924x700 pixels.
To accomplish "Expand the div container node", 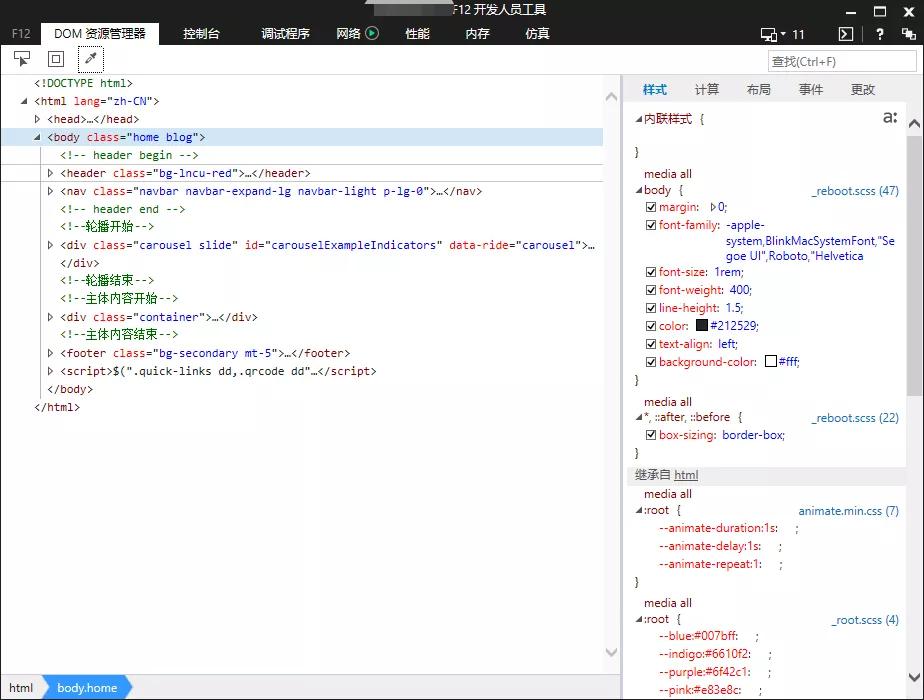I will (x=50, y=317).
